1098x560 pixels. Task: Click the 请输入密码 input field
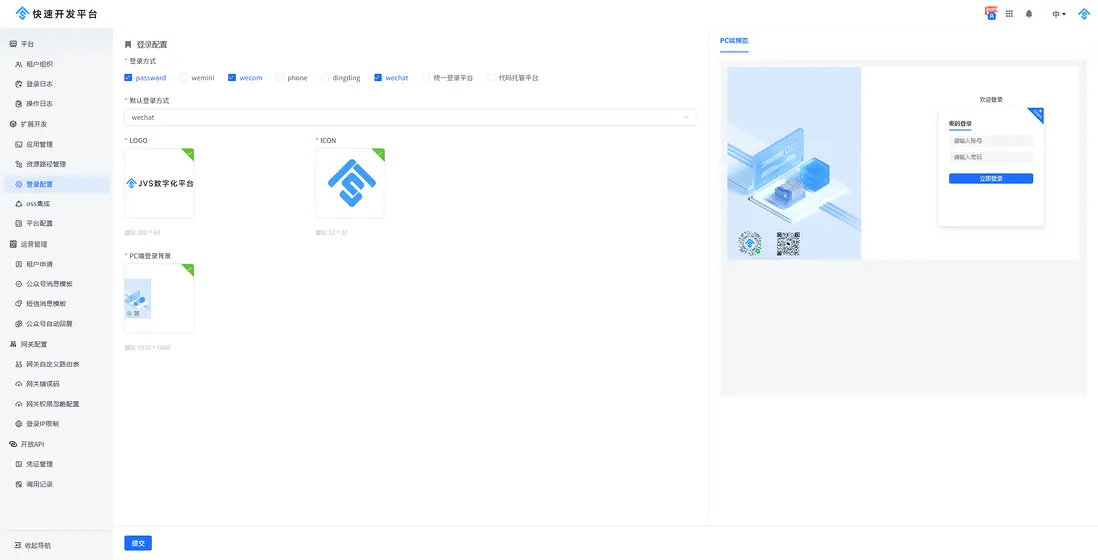coord(991,157)
